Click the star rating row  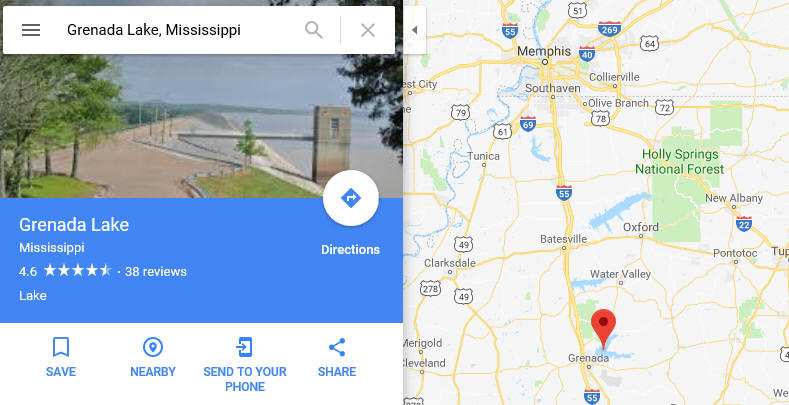[x=77, y=271]
